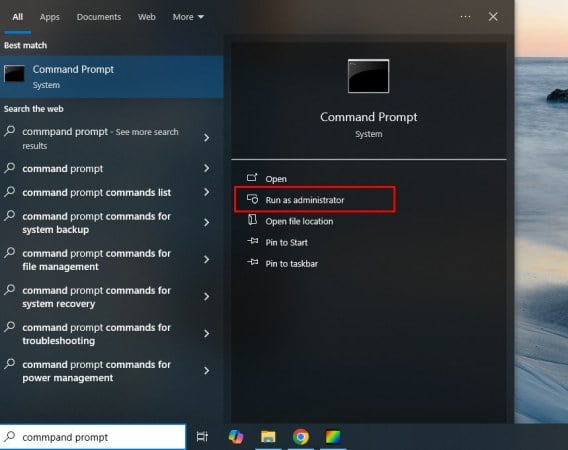Expand arrow for 'troubleshooting' suggestion
Screen dimensions: 568x450
206,333
